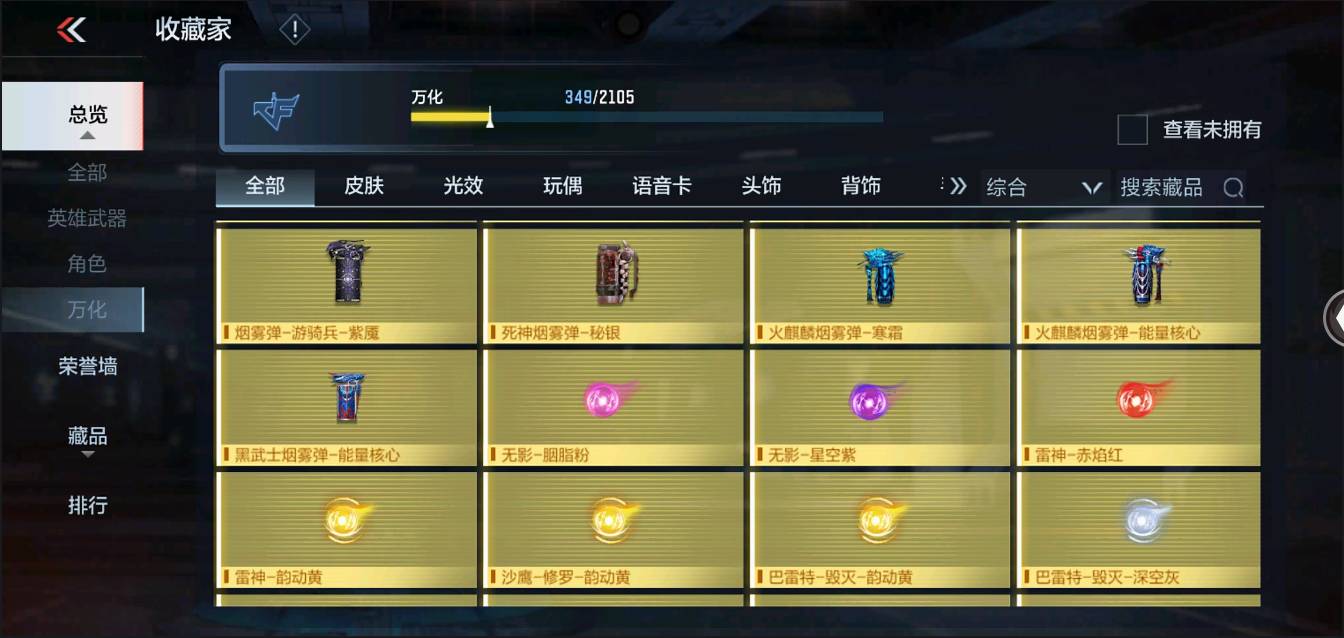Enable the 查看未拥有 checkbox

(1132, 129)
